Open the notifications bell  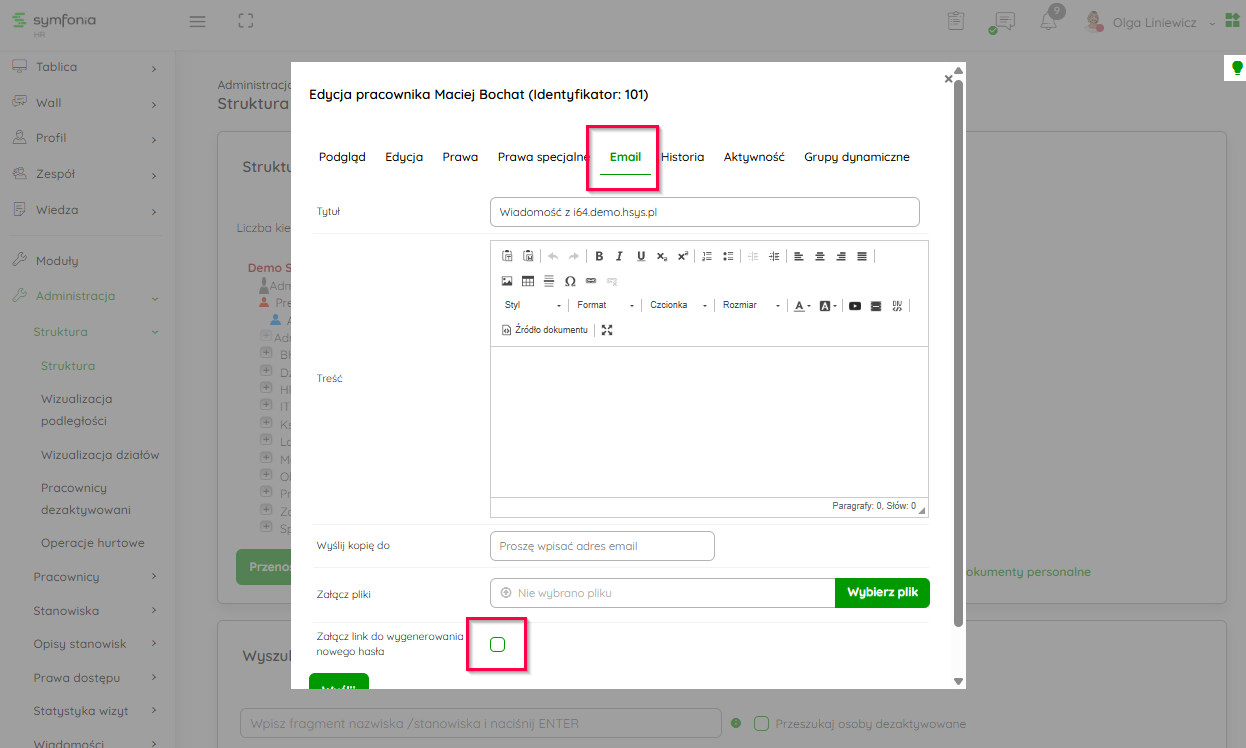point(1048,22)
